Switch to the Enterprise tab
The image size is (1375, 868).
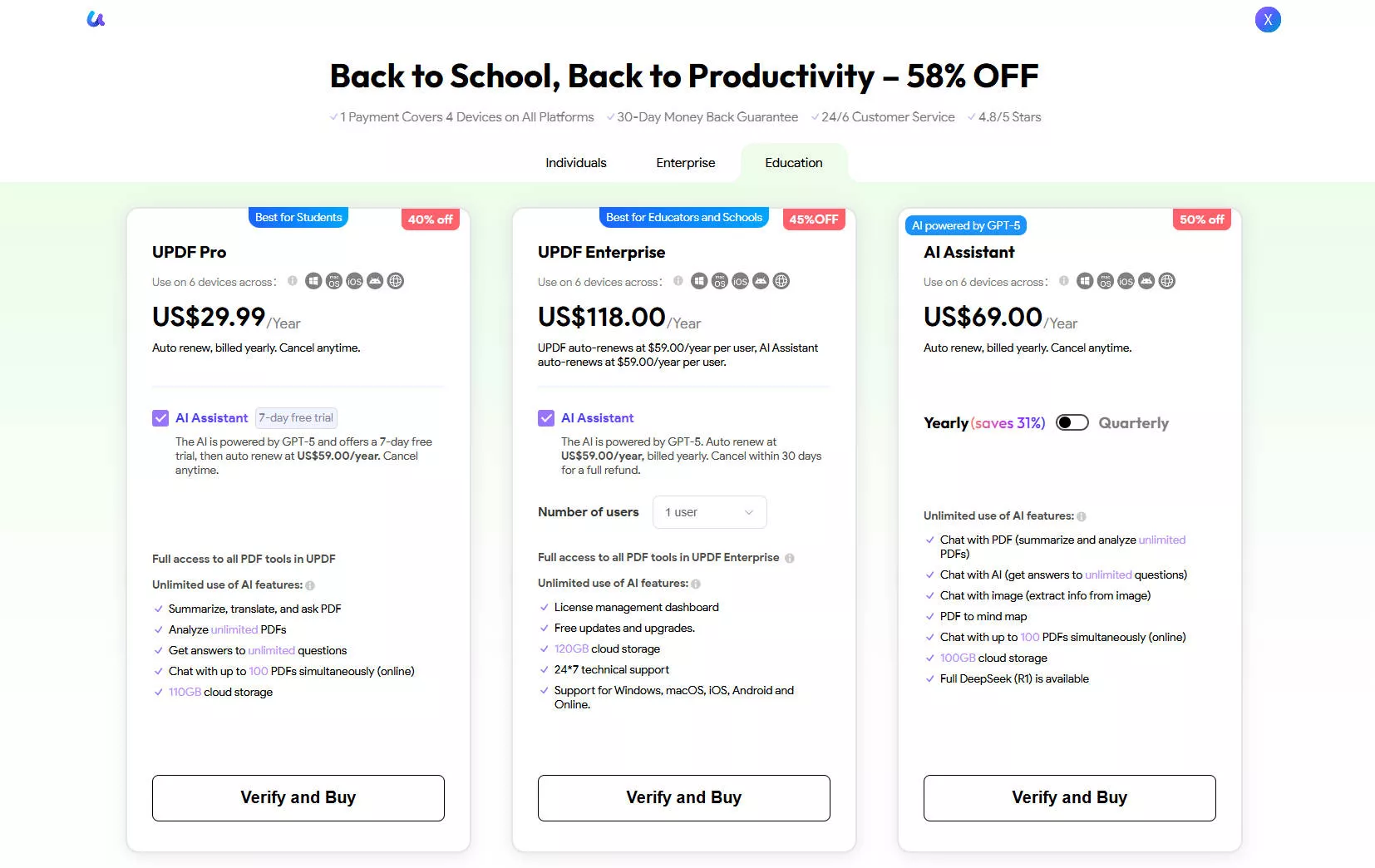[x=685, y=162]
